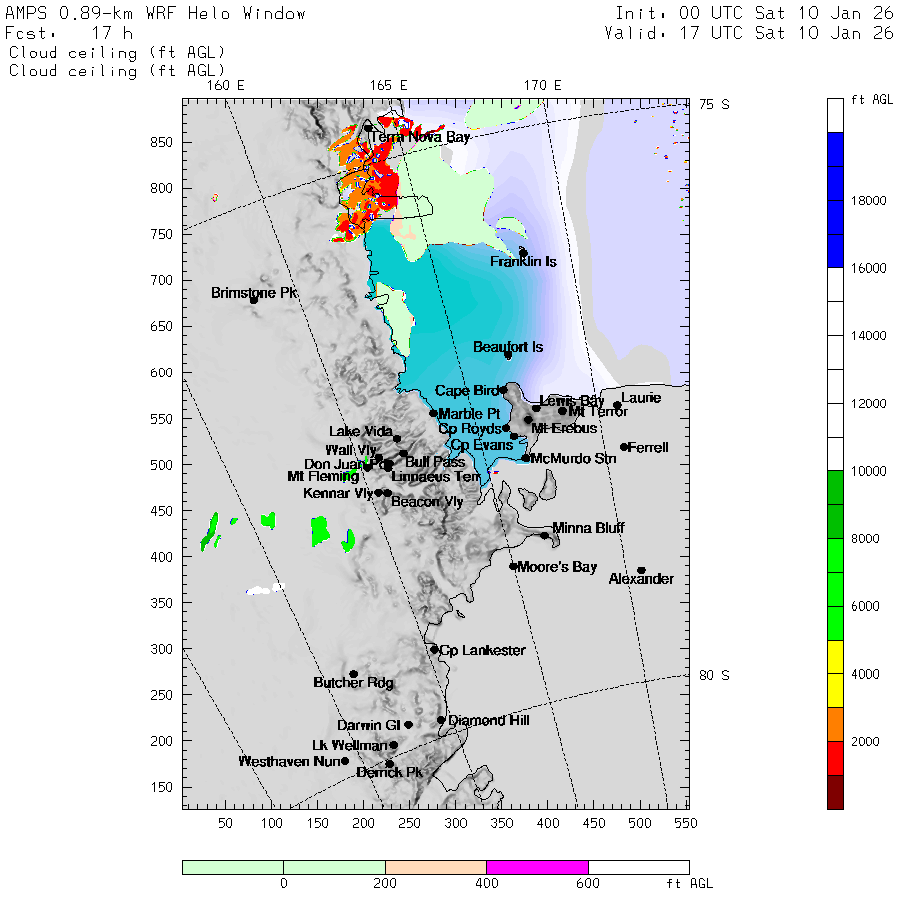
Task: Select the Moore's Bay label
Action: pos(557,567)
